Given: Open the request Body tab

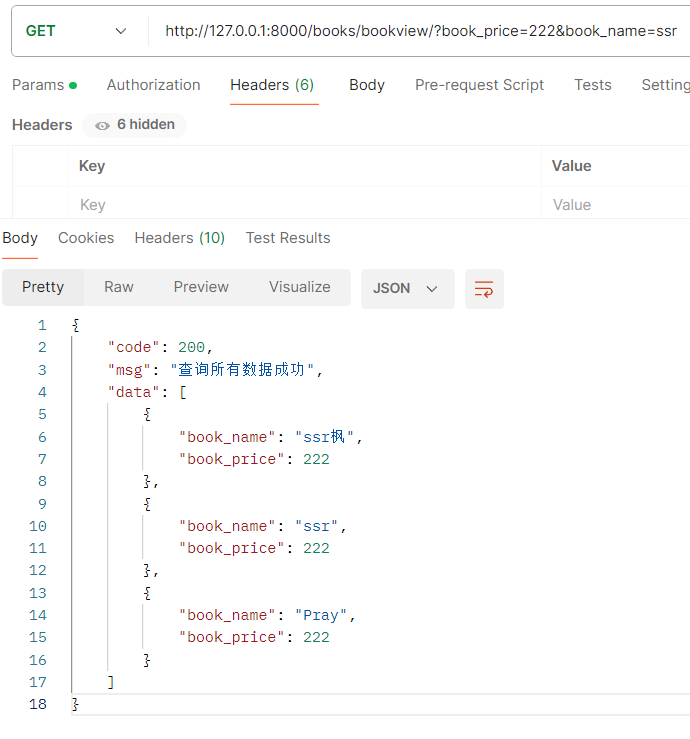Looking at the screenshot, I should (x=367, y=85).
